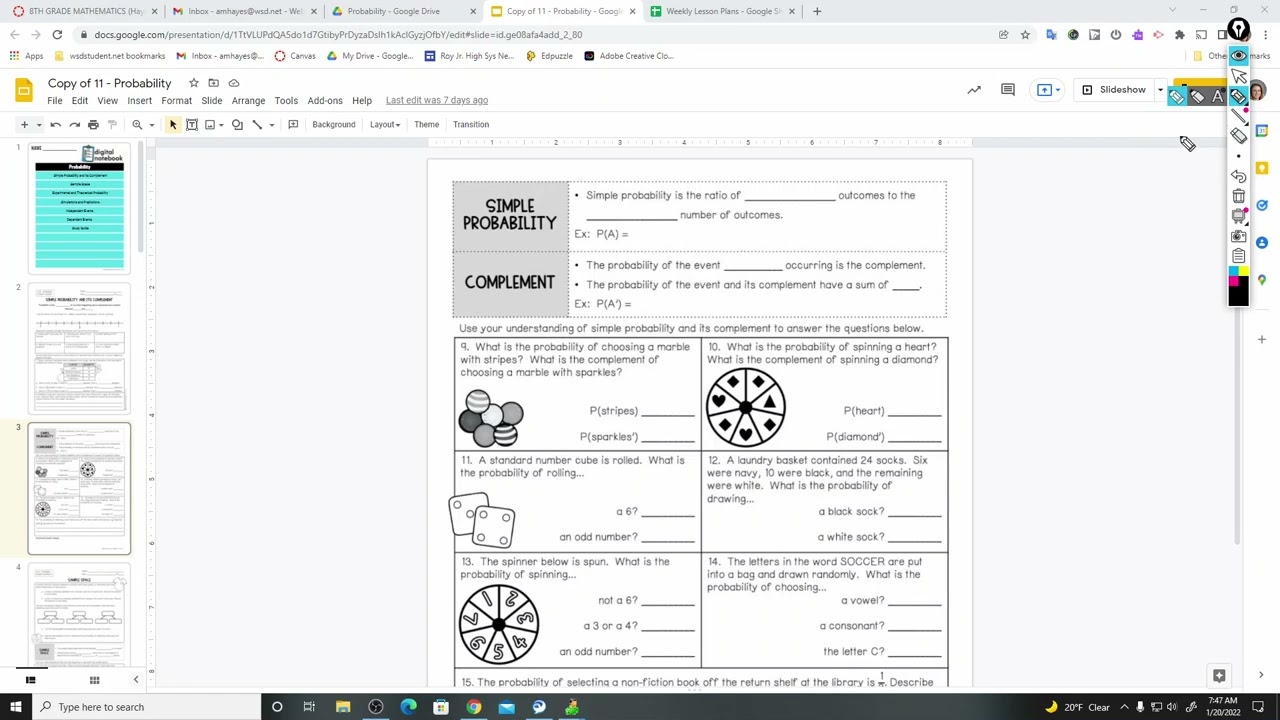1280x720 pixels.
Task: Open the Format menu
Action: [x=176, y=101]
